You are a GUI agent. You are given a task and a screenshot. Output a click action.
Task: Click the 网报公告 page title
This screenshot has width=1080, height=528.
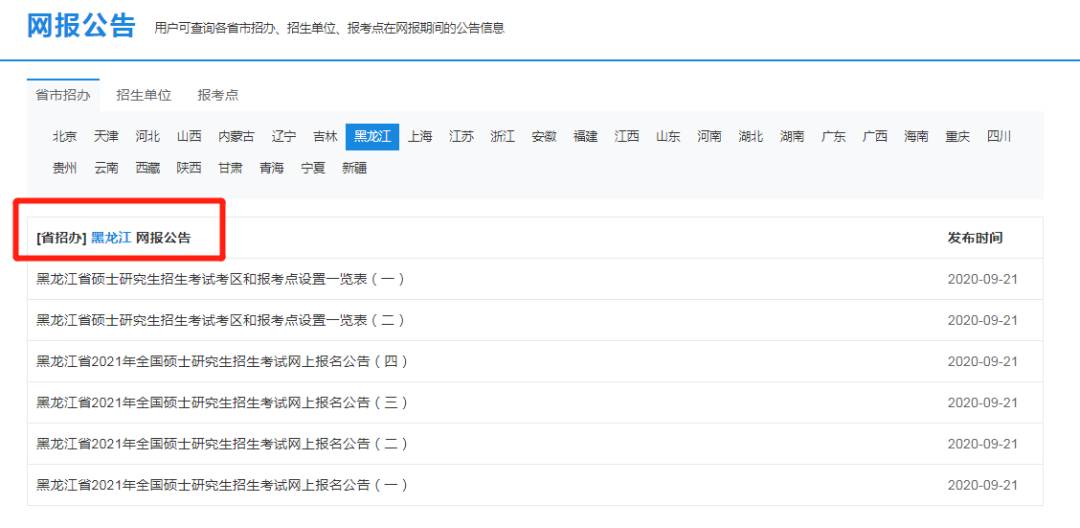pos(81,26)
